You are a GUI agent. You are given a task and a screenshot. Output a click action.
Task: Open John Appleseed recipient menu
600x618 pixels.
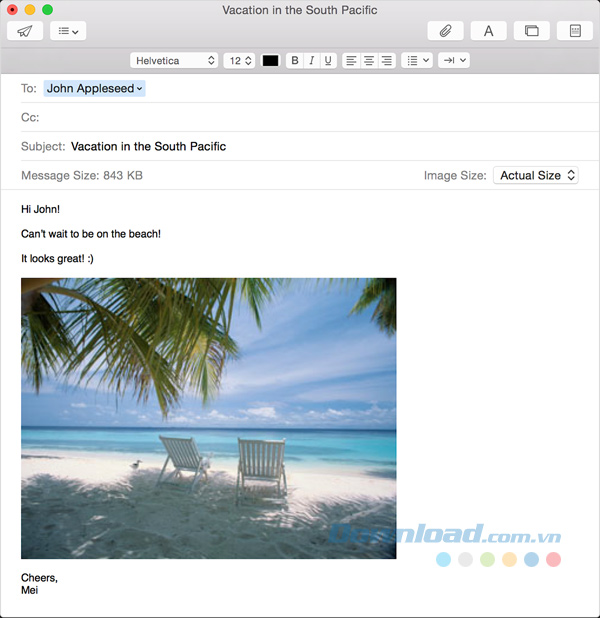(94, 88)
